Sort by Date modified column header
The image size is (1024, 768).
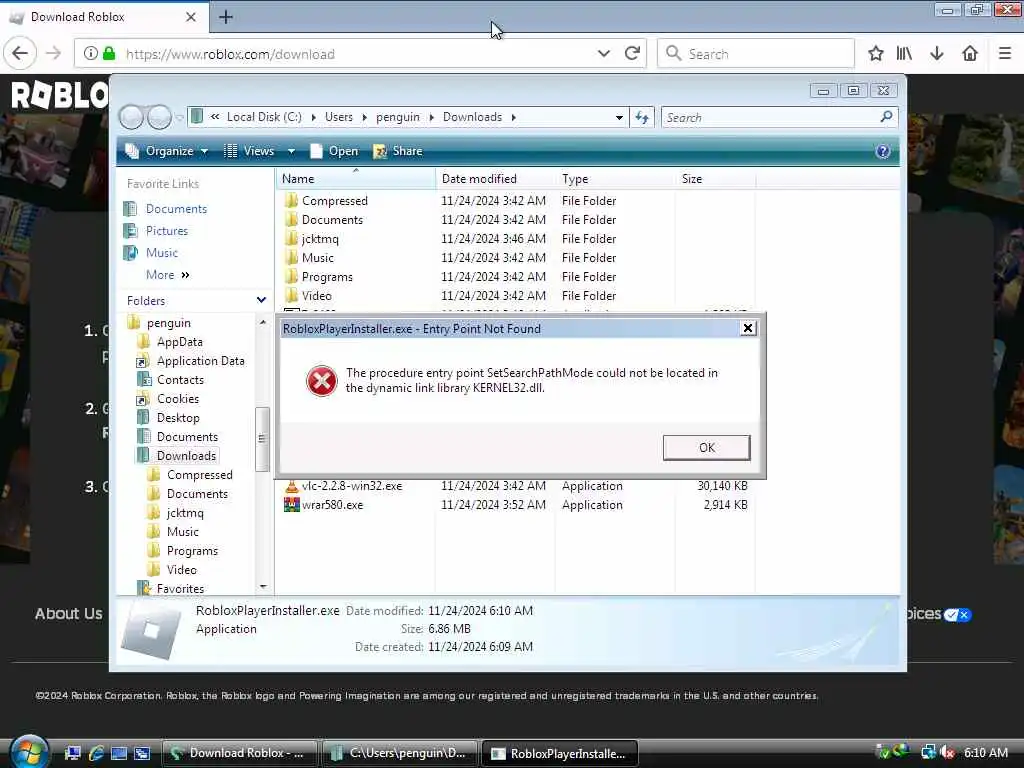coord(496,178)
